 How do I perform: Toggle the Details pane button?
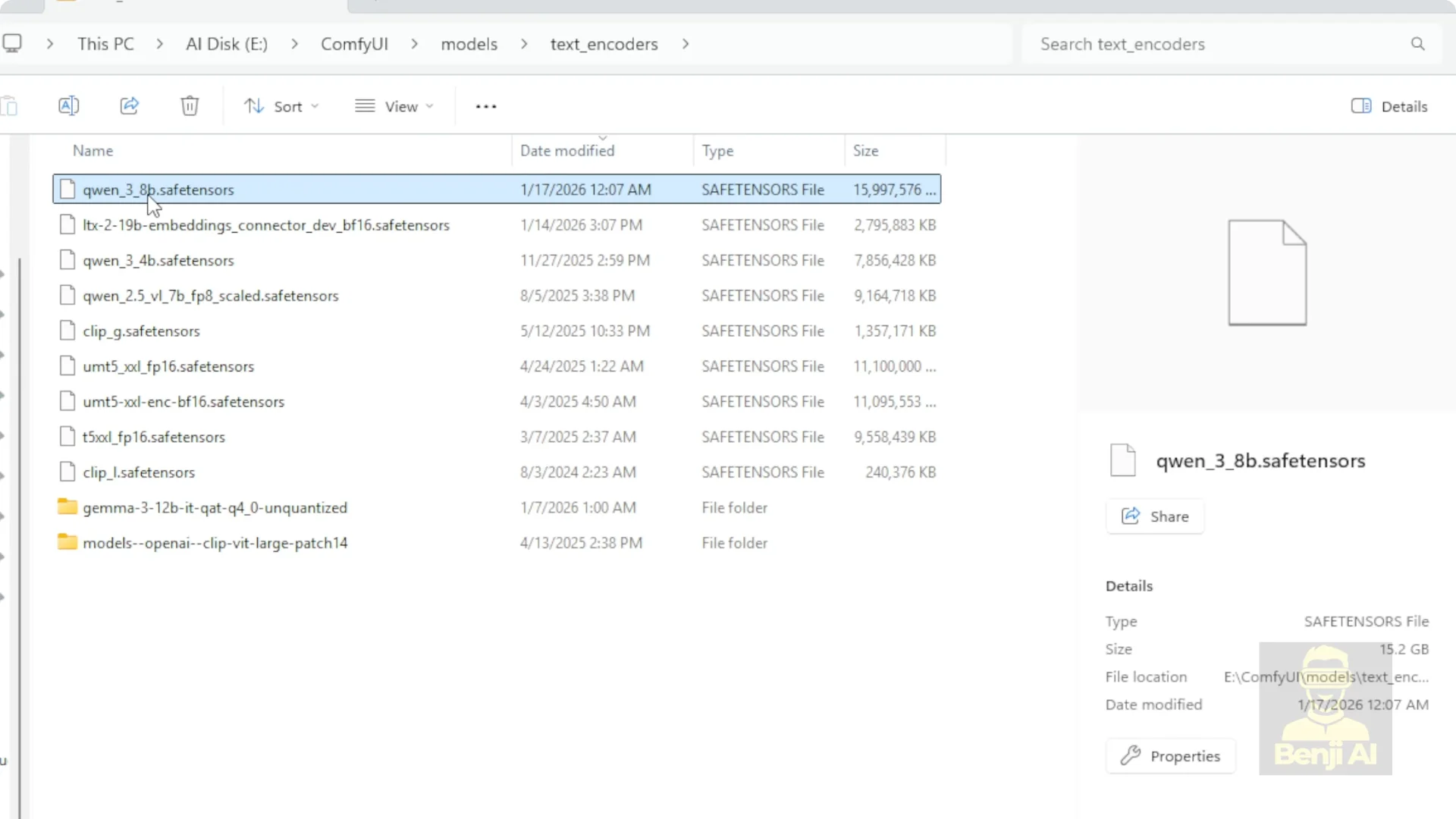coord(1389,106)
